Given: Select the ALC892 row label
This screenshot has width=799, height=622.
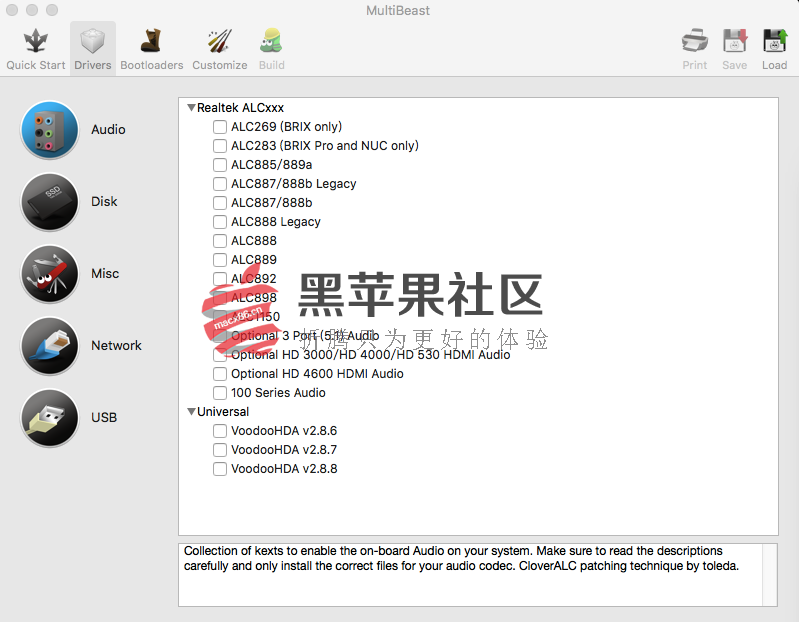Looking at the screenshot, I should (254, 279).
